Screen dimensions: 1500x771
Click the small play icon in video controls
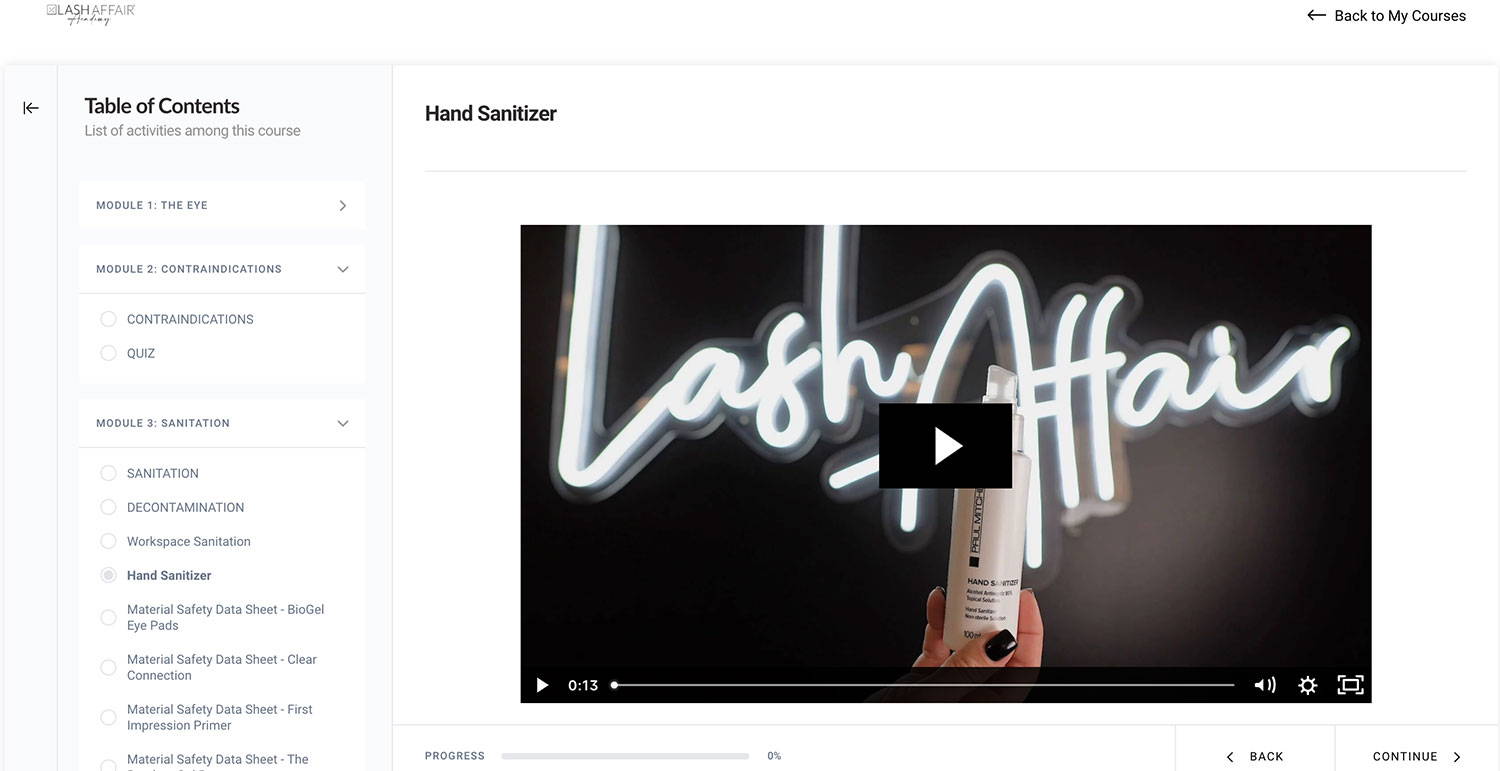pyautogui.click(x=542, y=685)
